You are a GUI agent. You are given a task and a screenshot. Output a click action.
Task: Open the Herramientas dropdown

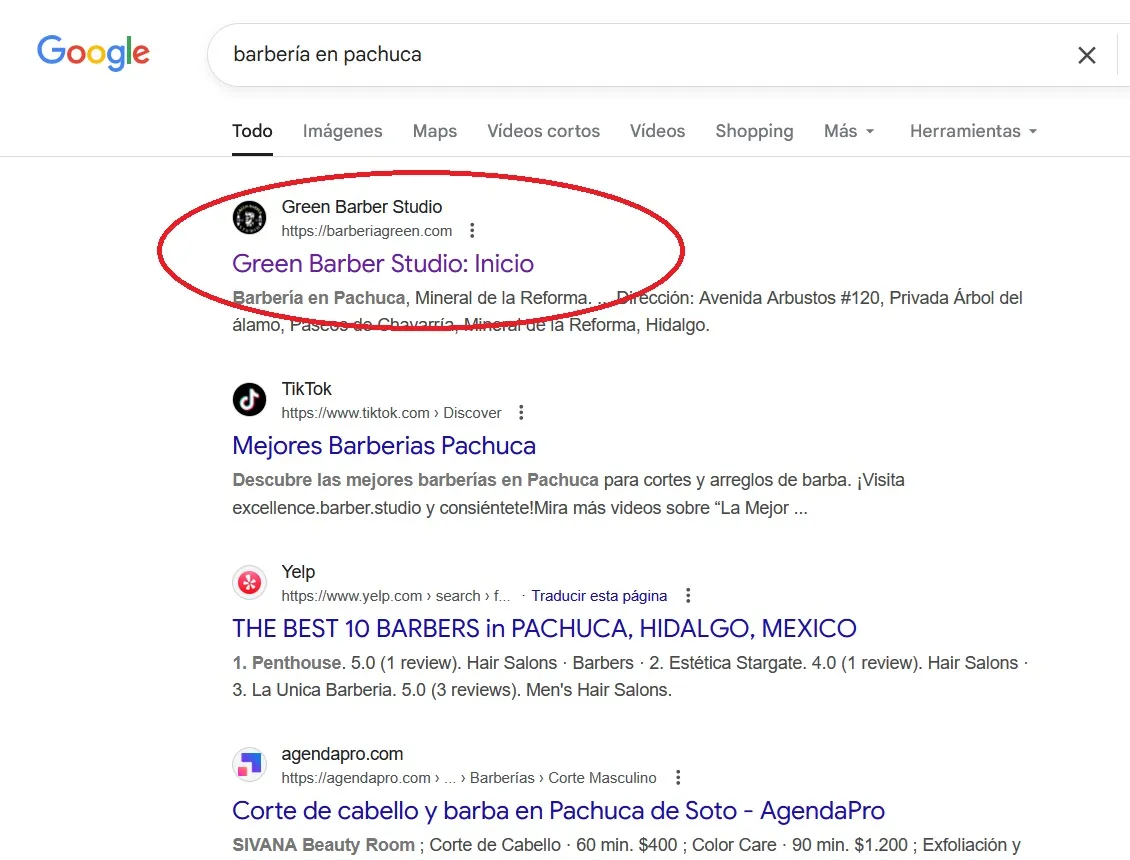click(973, 131)
